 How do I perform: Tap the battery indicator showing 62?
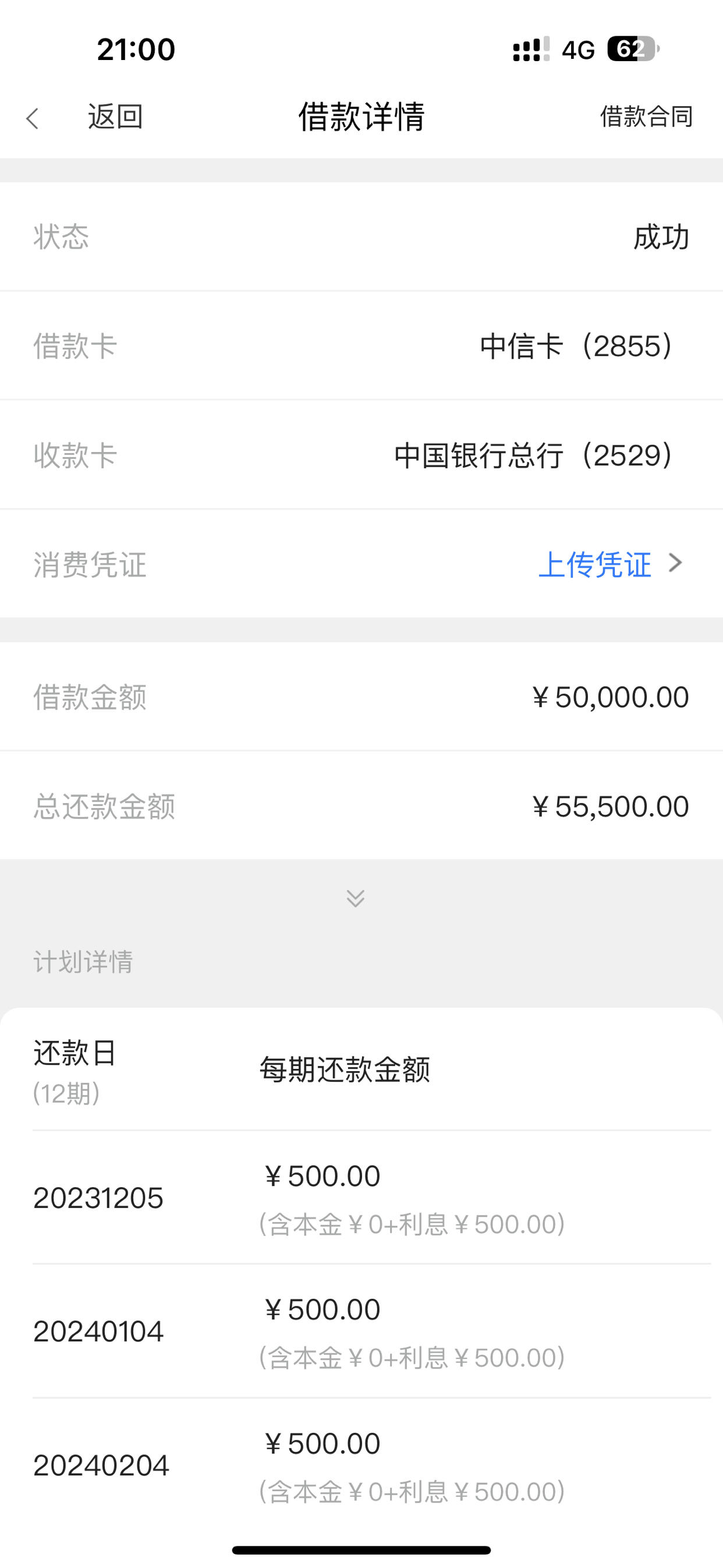[x=633, y=50]
